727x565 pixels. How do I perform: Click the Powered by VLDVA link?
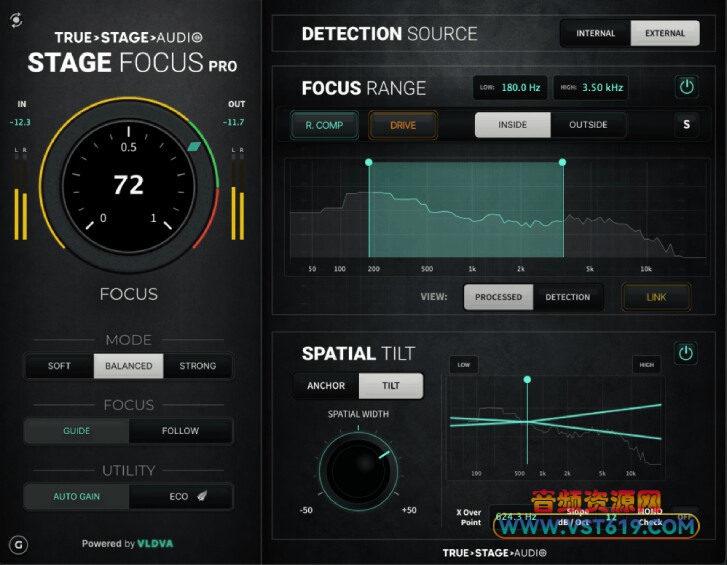coord(128,544)
